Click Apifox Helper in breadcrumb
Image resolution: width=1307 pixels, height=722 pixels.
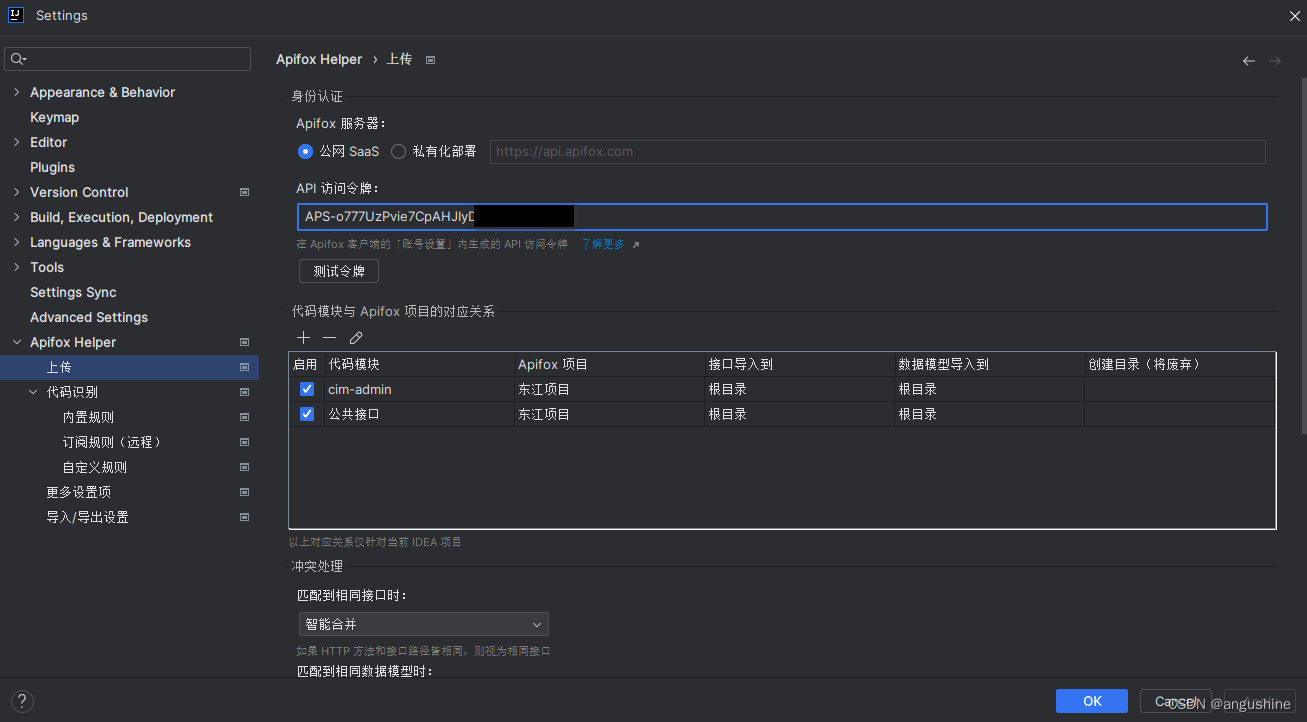pyautogui.click(x=319, y=60)
